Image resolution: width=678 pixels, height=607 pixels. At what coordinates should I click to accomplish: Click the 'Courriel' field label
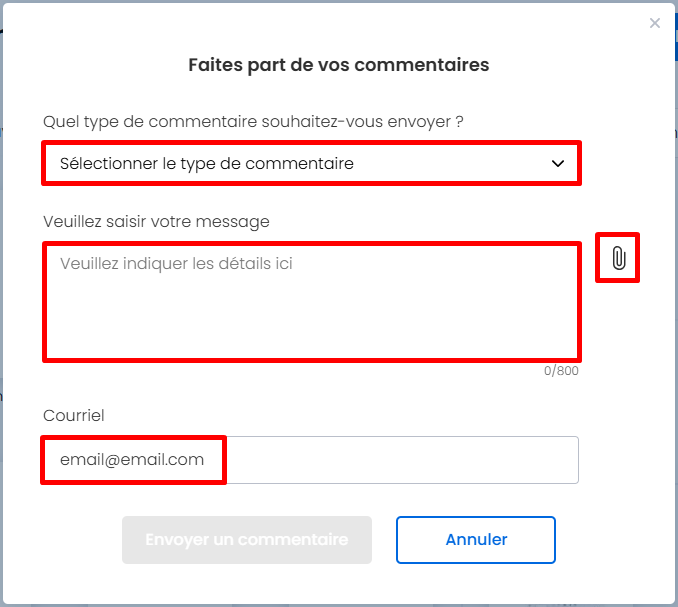74,415
